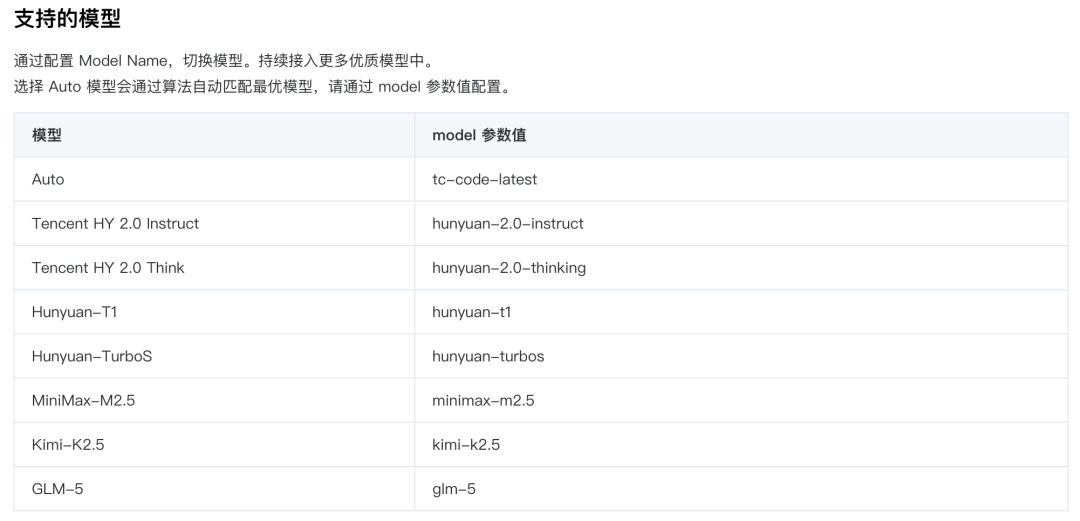Viewport: 1080px width, 521px height.
Task: Select the MiniMax-M2.5 model name cell
Action: (x=83, y=400)
